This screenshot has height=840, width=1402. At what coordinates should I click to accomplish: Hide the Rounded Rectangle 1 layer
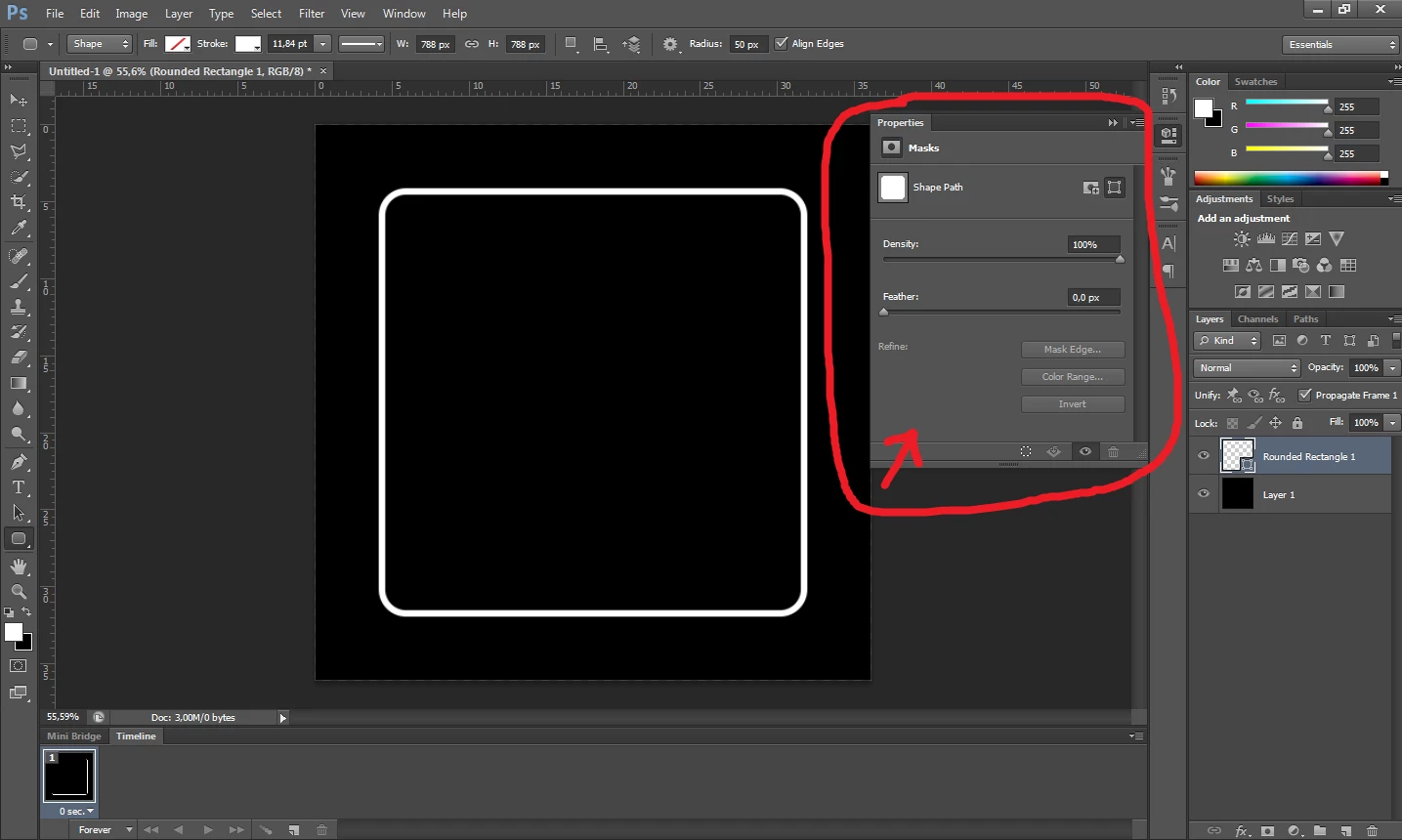tap(1204, 456)
